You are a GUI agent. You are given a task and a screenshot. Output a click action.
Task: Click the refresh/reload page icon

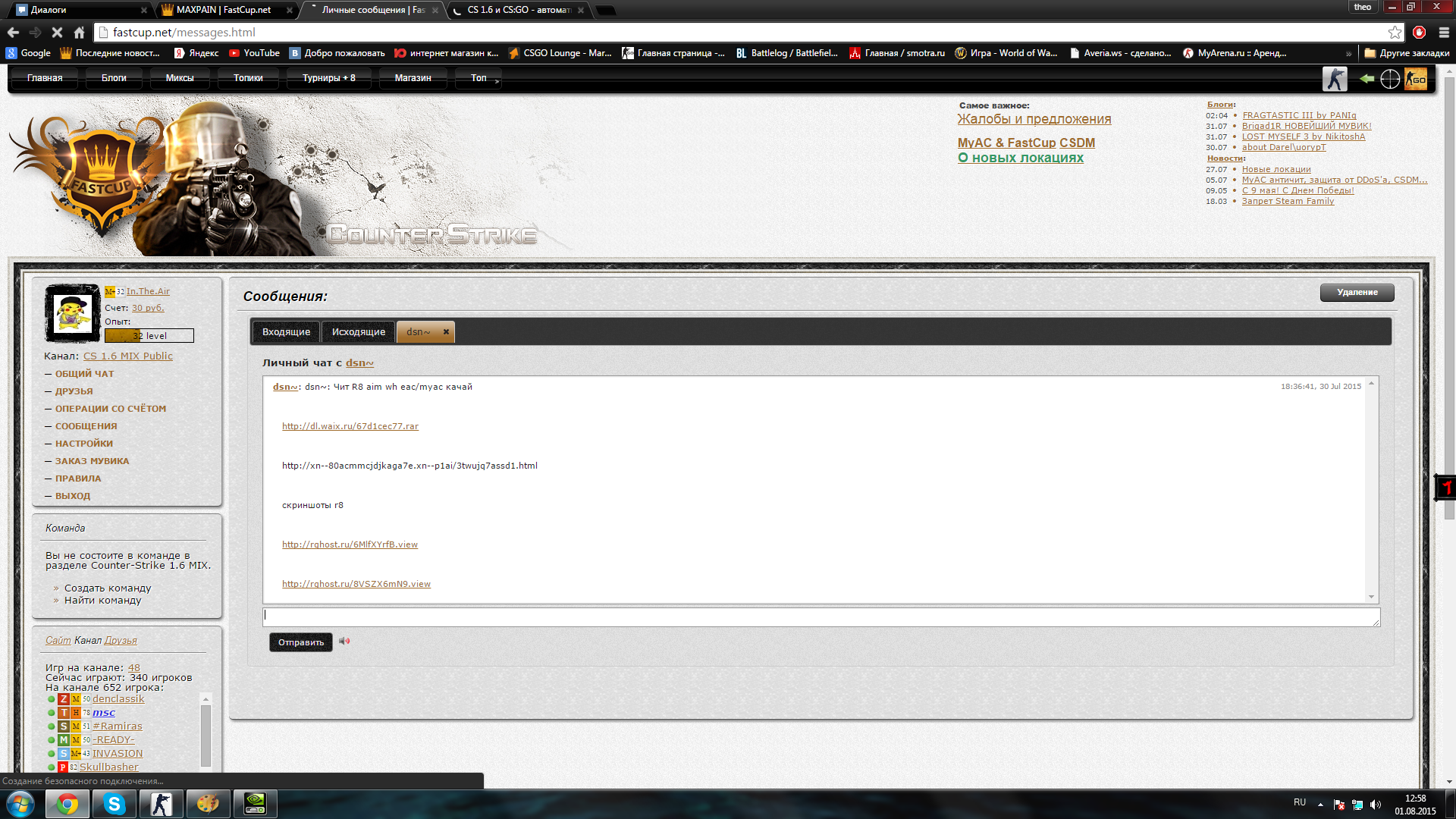pos(57,32)
